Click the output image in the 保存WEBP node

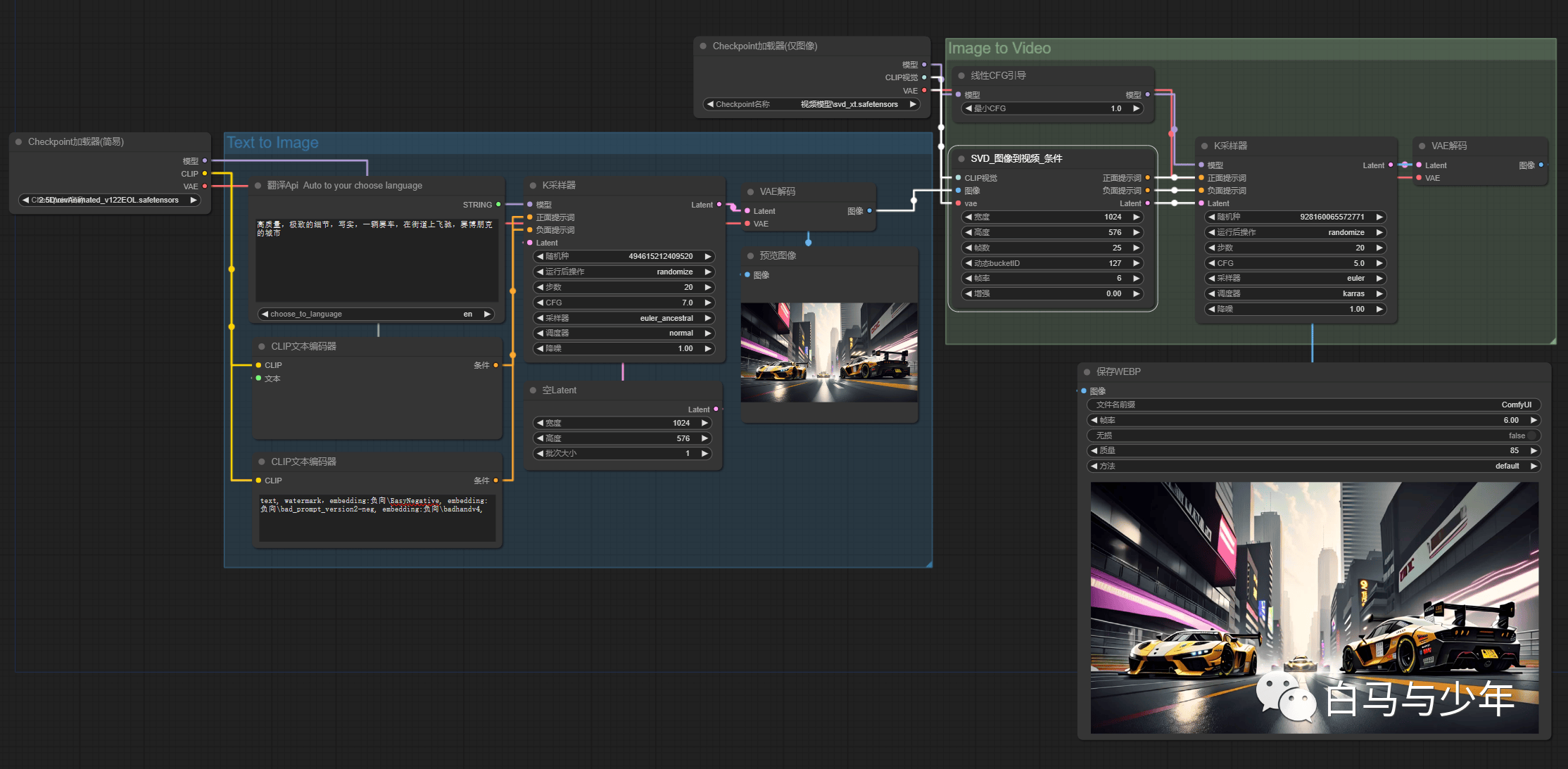(x=1315, y=608)
